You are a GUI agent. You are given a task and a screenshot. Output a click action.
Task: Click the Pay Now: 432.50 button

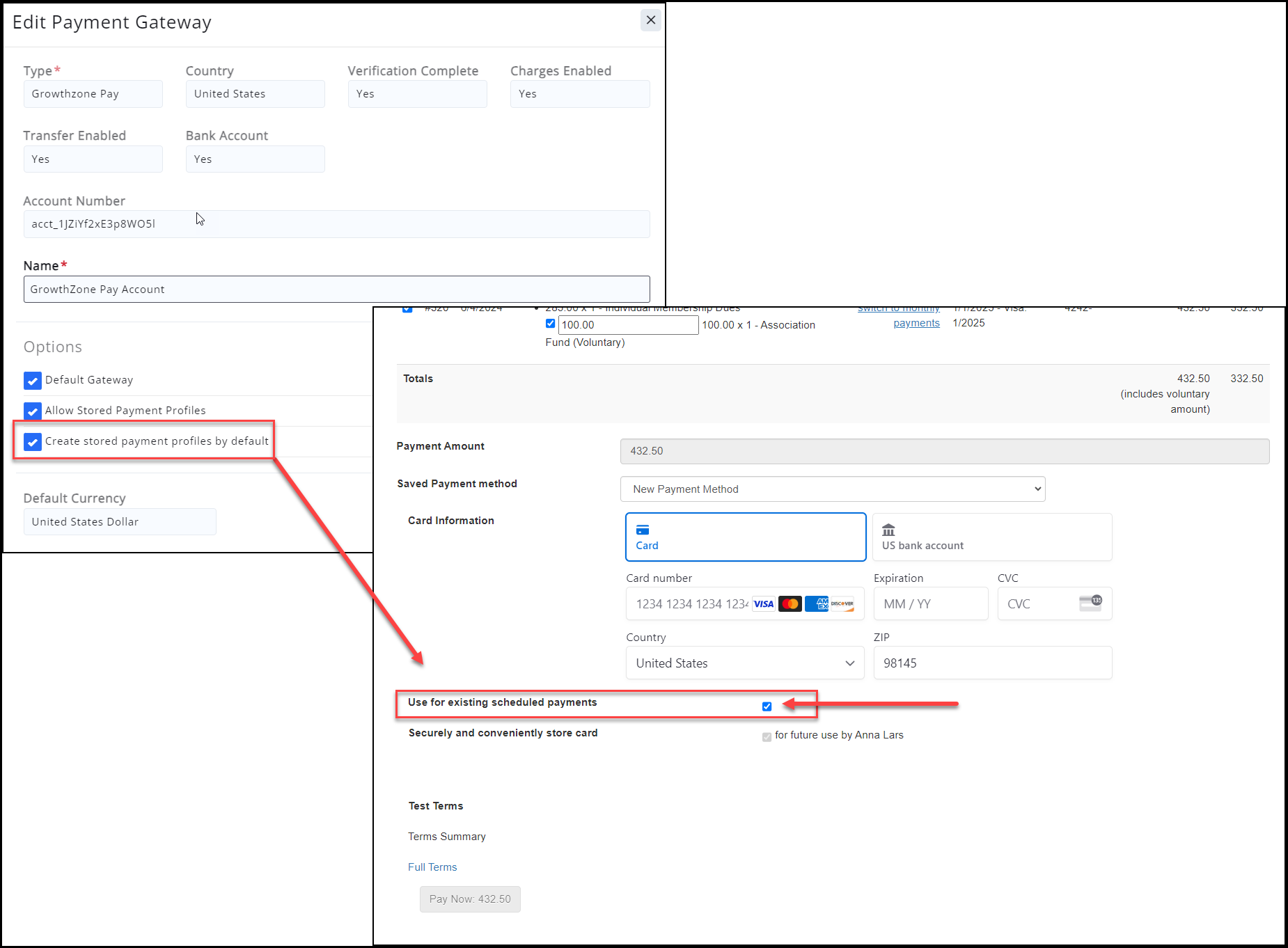point(470,899)
